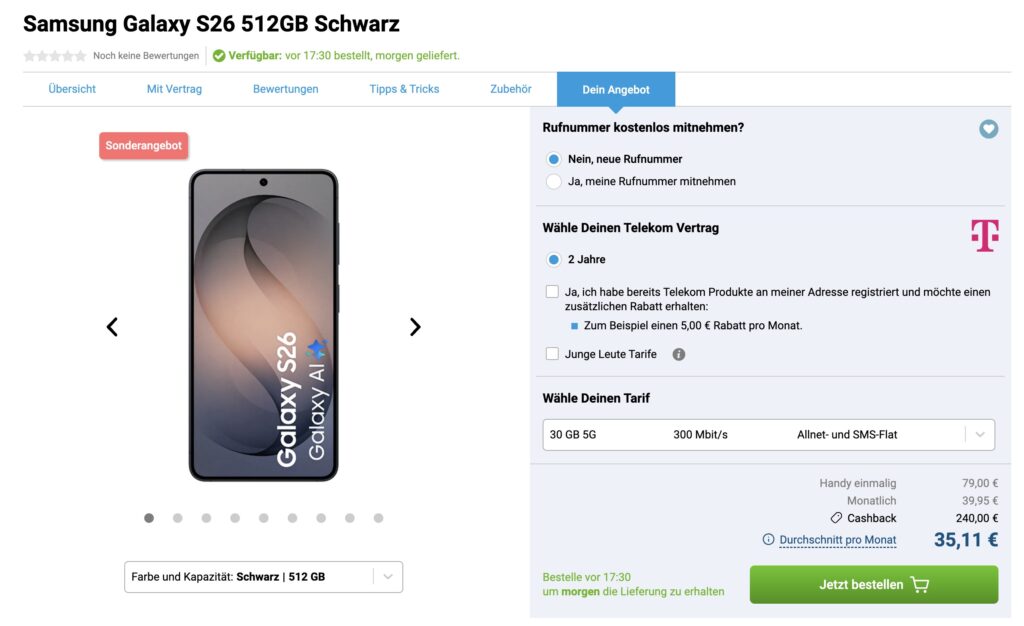The image size is (1024, 626).
Task: Open the Zubehör tab
Action: point(510,89)
